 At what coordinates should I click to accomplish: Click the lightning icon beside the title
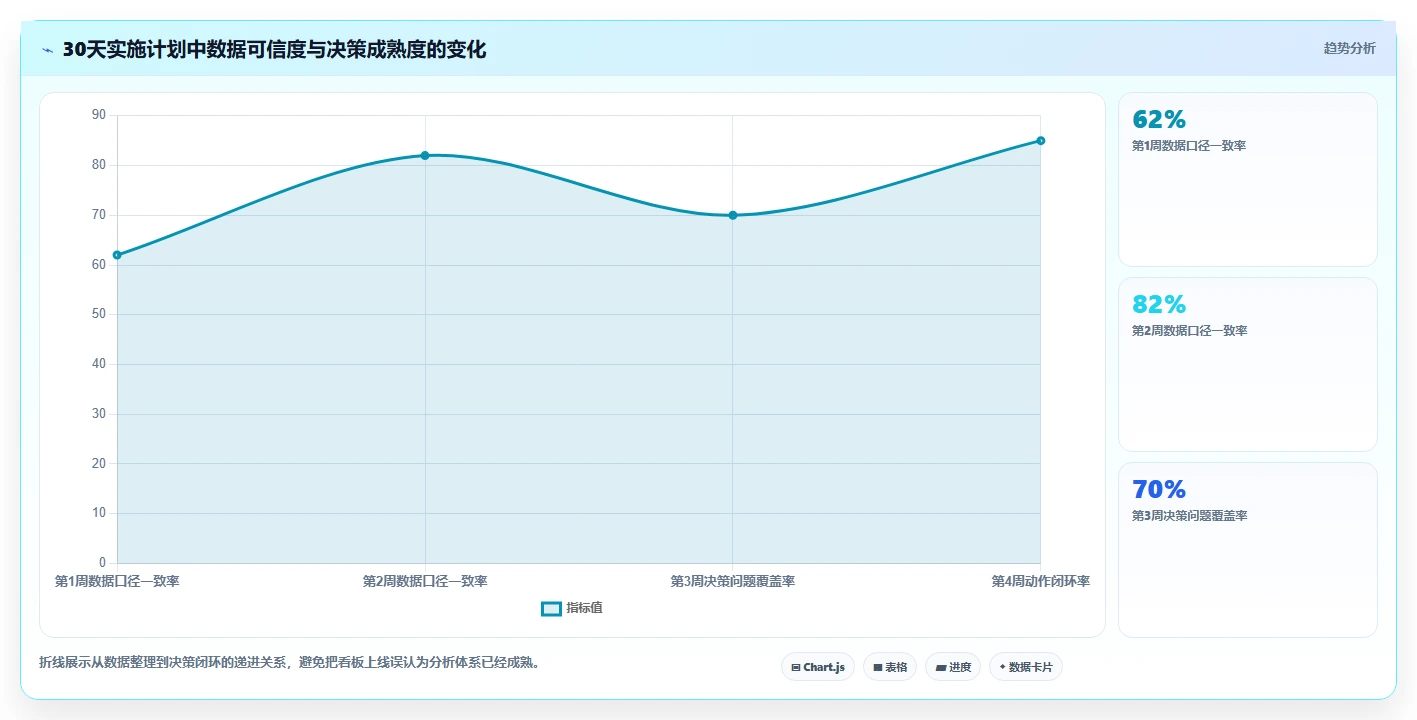pos(47,50)
